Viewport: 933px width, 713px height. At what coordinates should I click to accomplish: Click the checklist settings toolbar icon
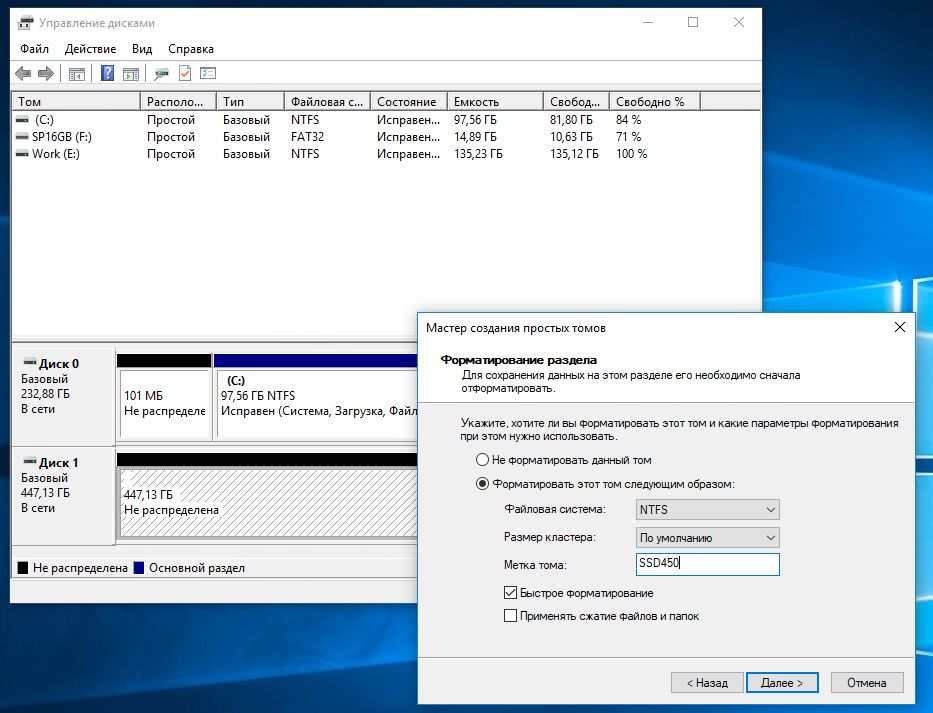click(x=208, y=74)
